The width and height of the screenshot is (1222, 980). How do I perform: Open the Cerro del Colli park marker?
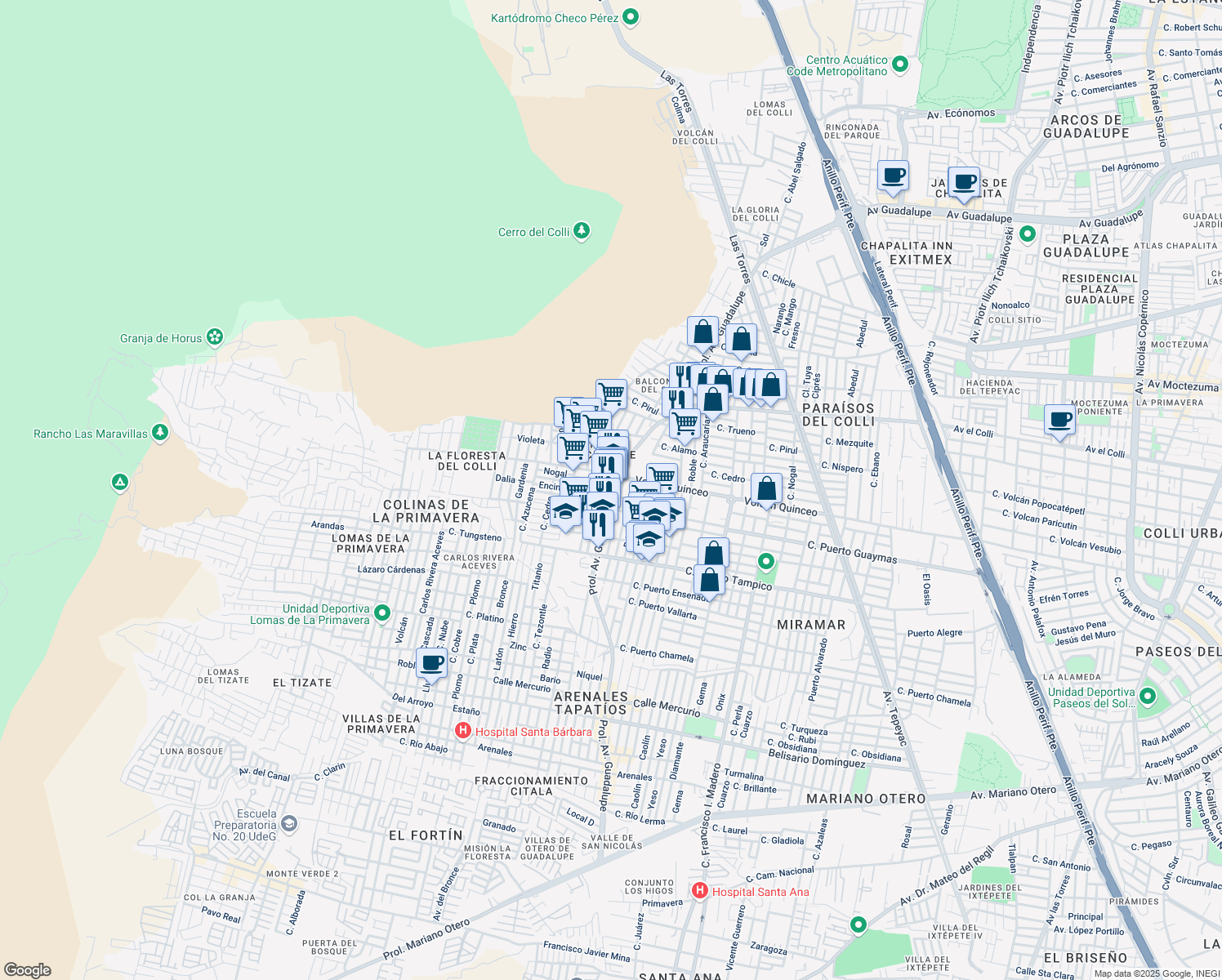pos(582,231)
